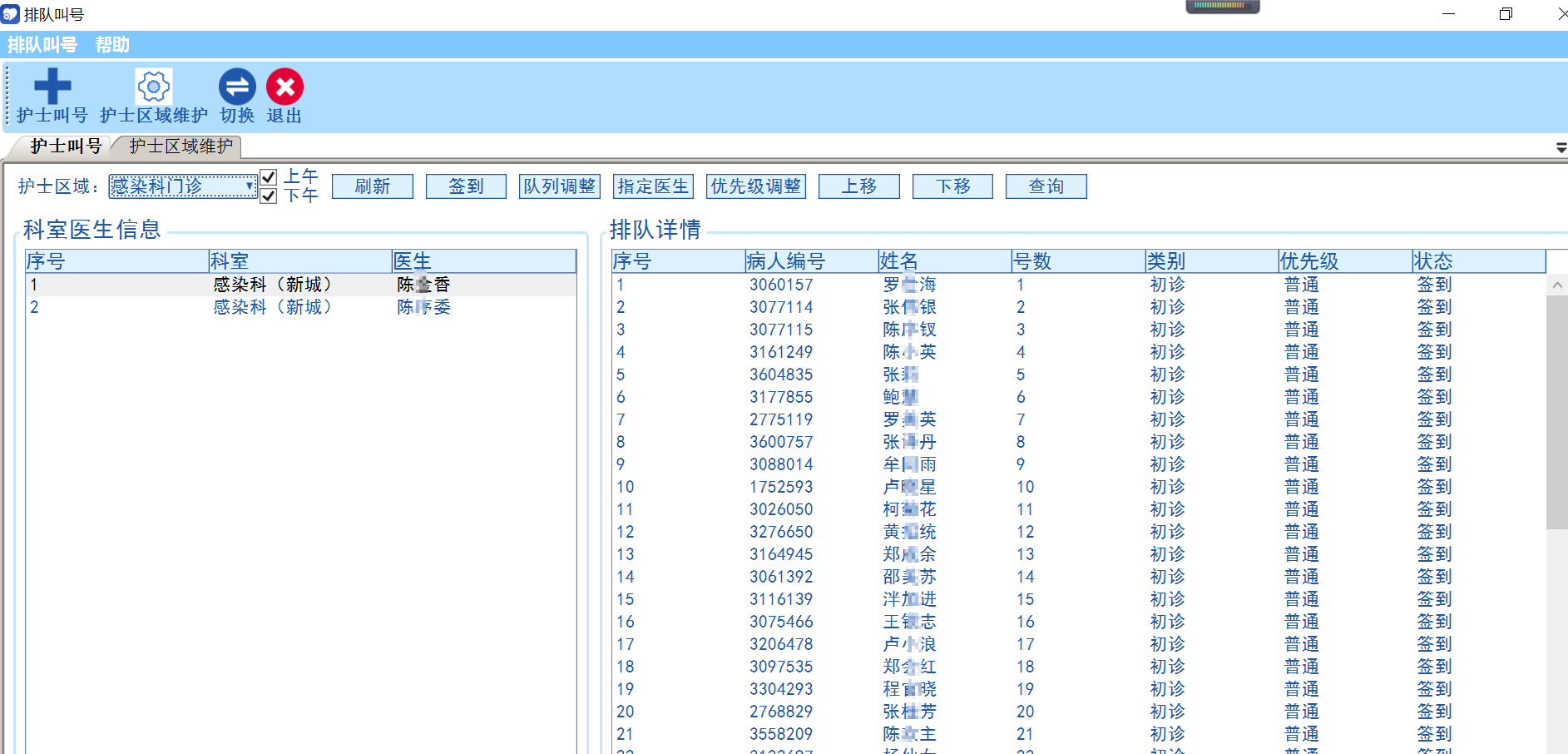
Task: Click the queue list vertical scrollbar thumb
Action: click(x=1556, y=411)
